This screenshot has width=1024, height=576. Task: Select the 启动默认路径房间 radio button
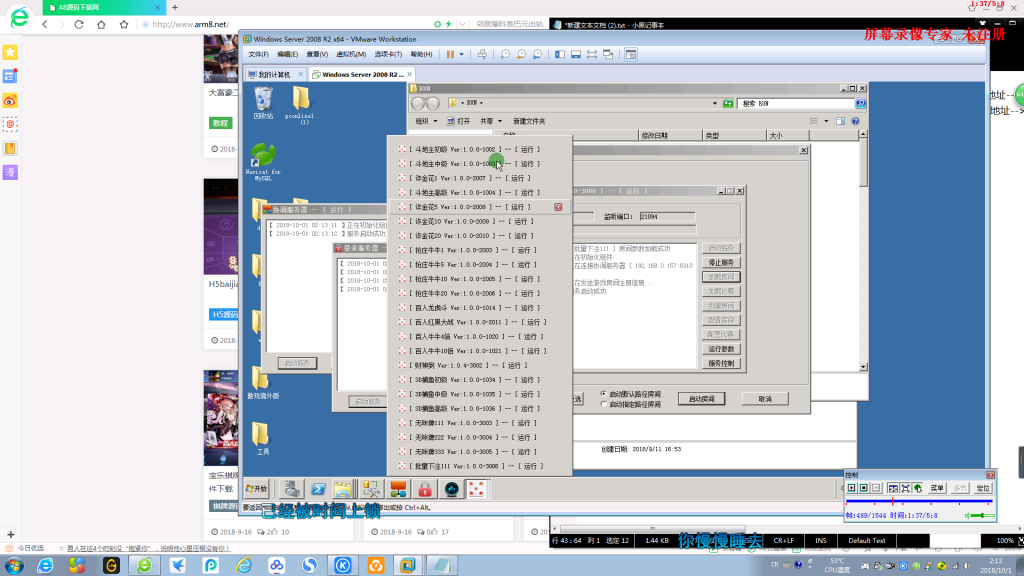pyautogui.click(x=603, y=394)
